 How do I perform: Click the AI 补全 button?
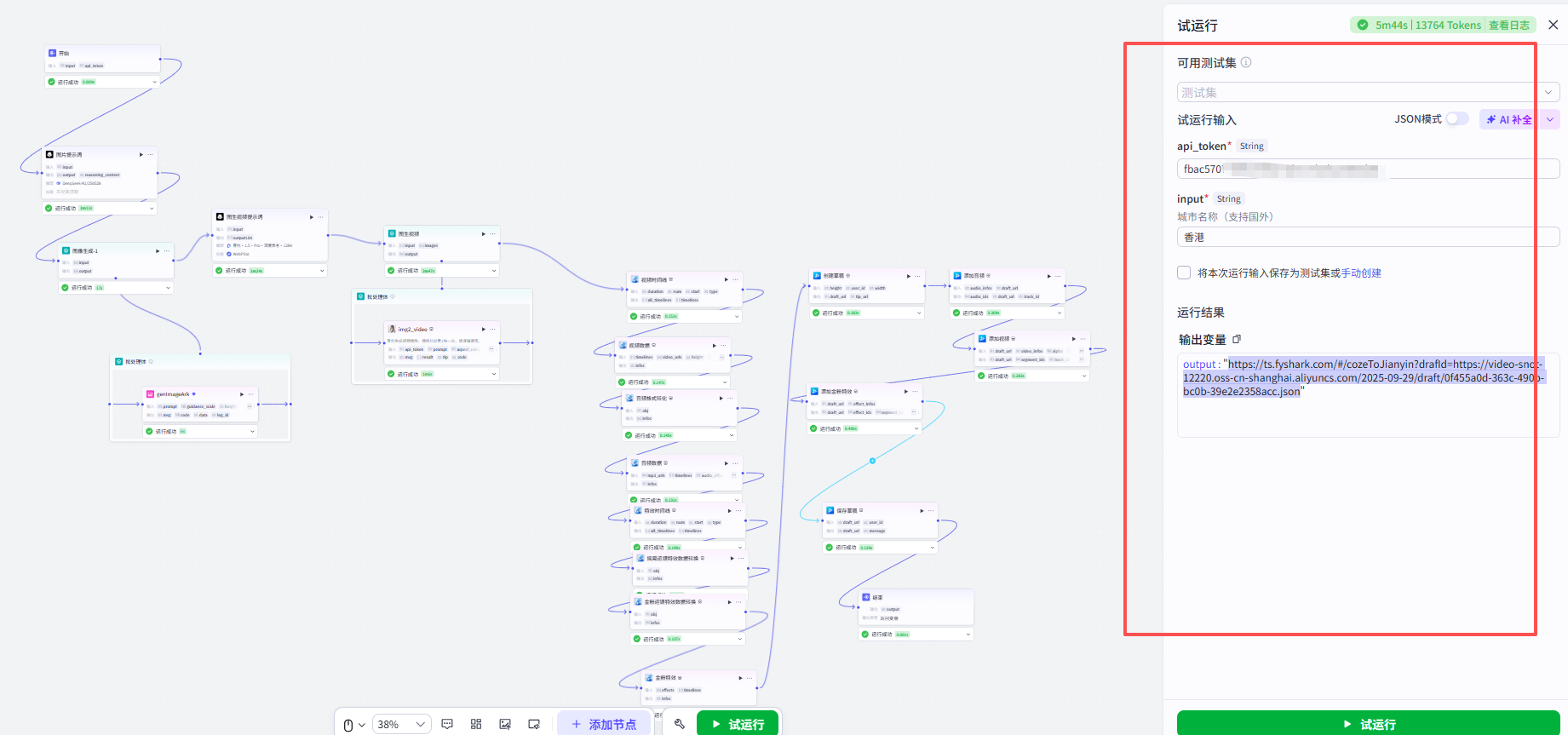pyautogui.click(x=1510, y=120)
